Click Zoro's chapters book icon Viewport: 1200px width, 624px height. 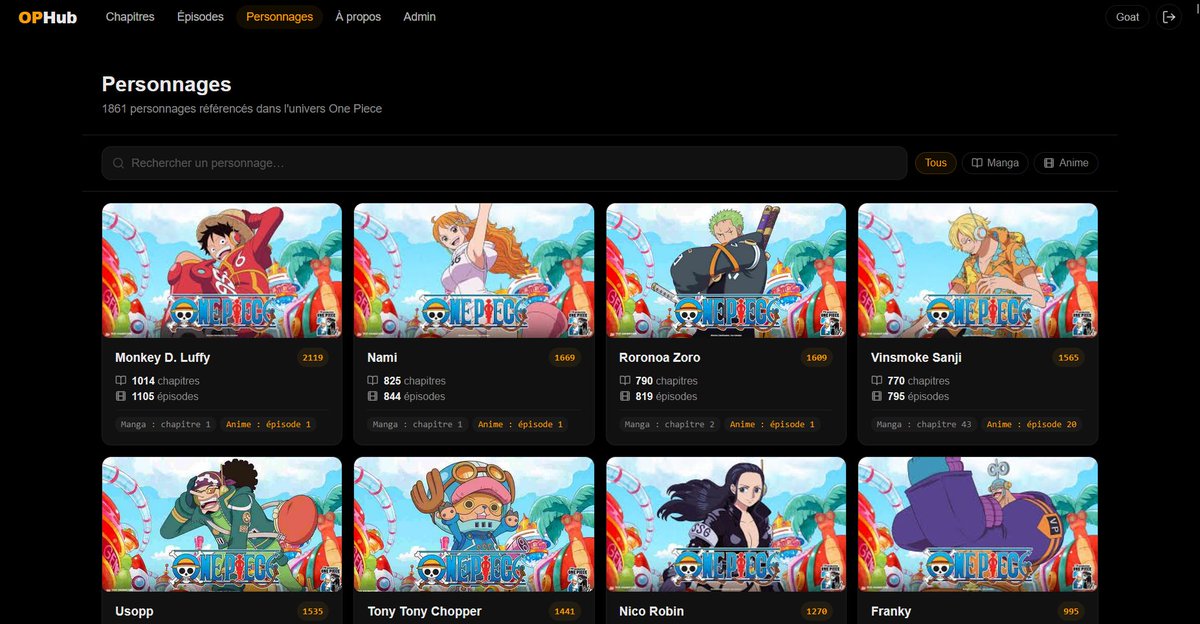pyautogui.click(x=625, y=381)
